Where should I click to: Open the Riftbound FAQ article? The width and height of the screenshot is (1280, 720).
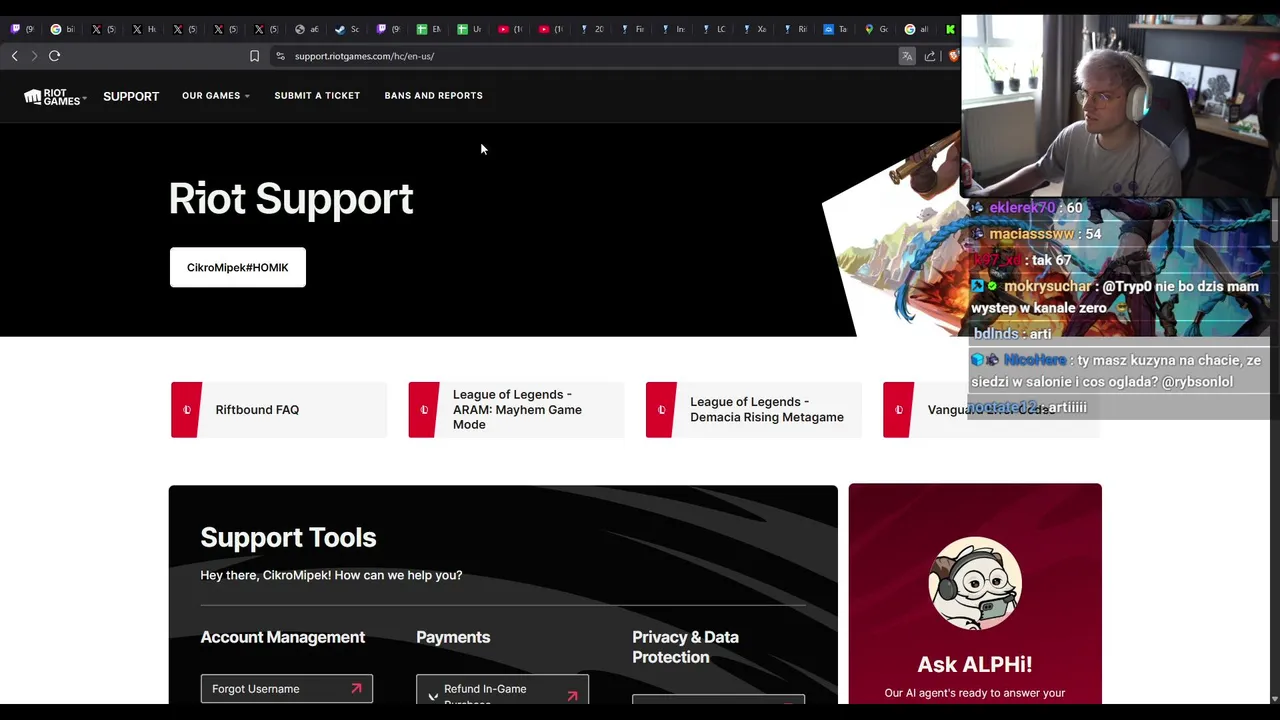(279, 410)
